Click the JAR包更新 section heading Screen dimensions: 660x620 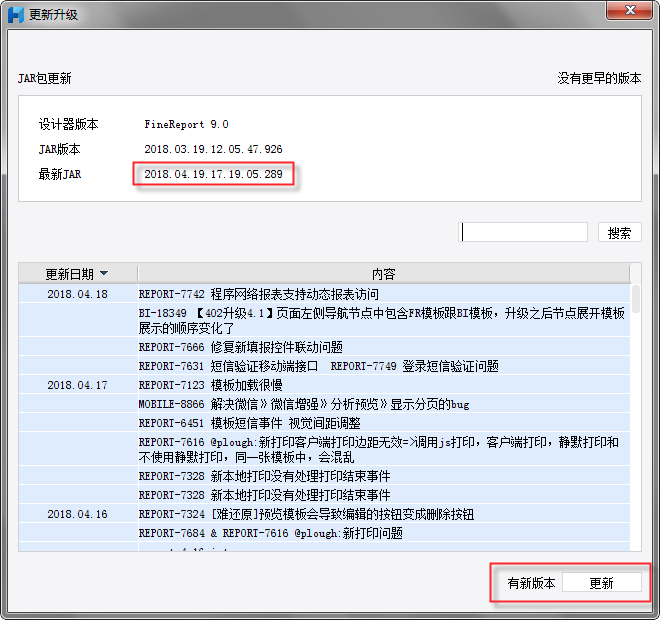click(45, 78)
